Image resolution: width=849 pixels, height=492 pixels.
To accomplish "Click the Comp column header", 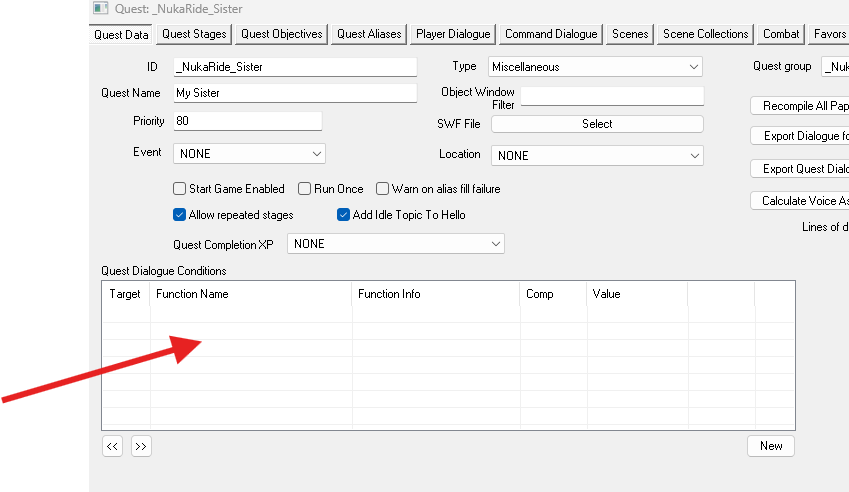I will coord(553,294).
